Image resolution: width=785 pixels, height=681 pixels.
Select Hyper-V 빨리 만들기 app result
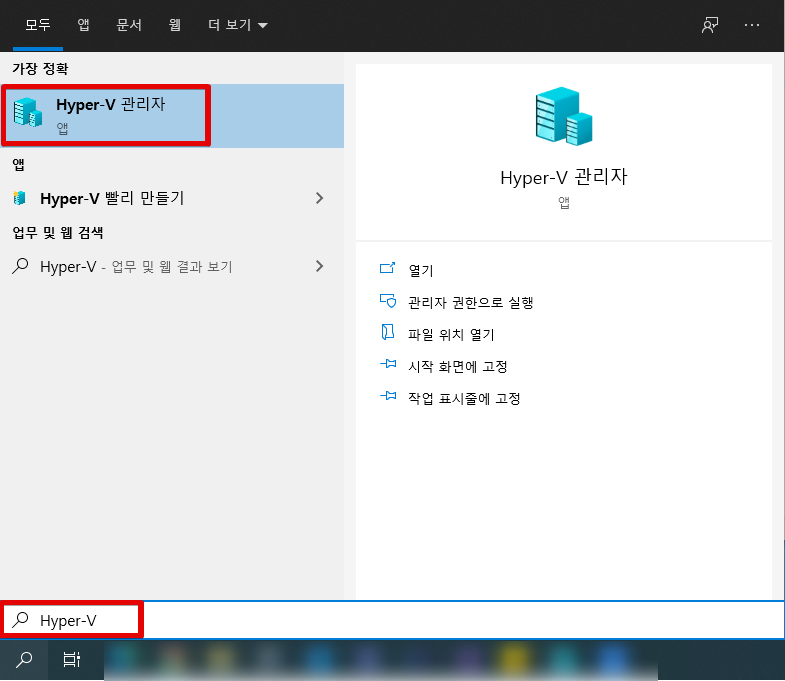click(172, 198)
